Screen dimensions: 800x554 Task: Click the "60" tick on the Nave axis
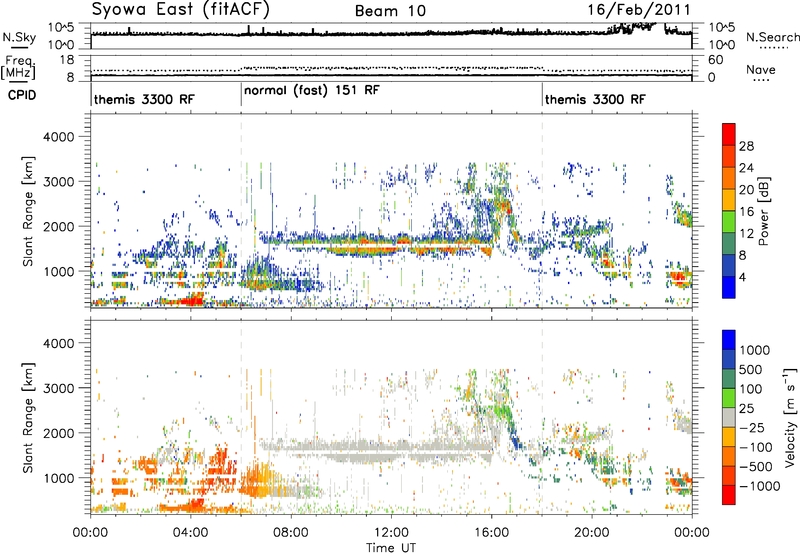[x=716, y=60]
